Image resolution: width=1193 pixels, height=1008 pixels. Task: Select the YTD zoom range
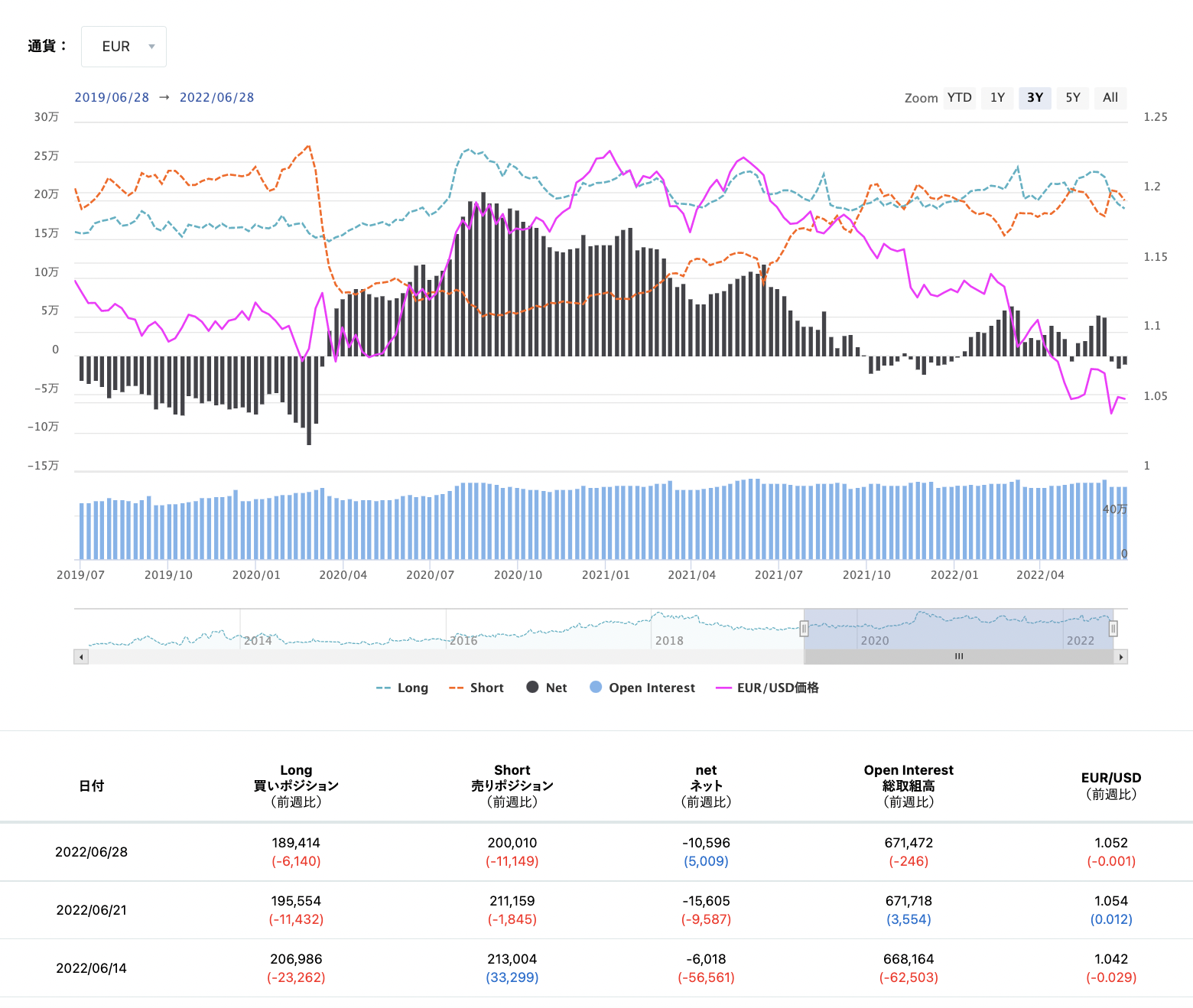[959, 98]
